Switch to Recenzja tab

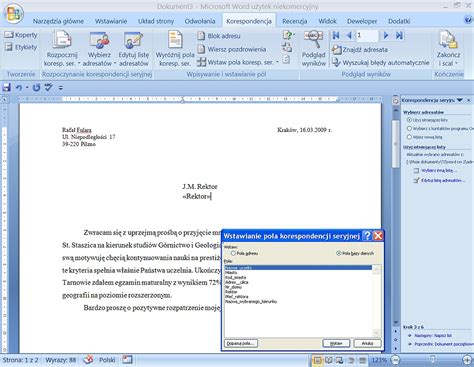pos(295,21)
